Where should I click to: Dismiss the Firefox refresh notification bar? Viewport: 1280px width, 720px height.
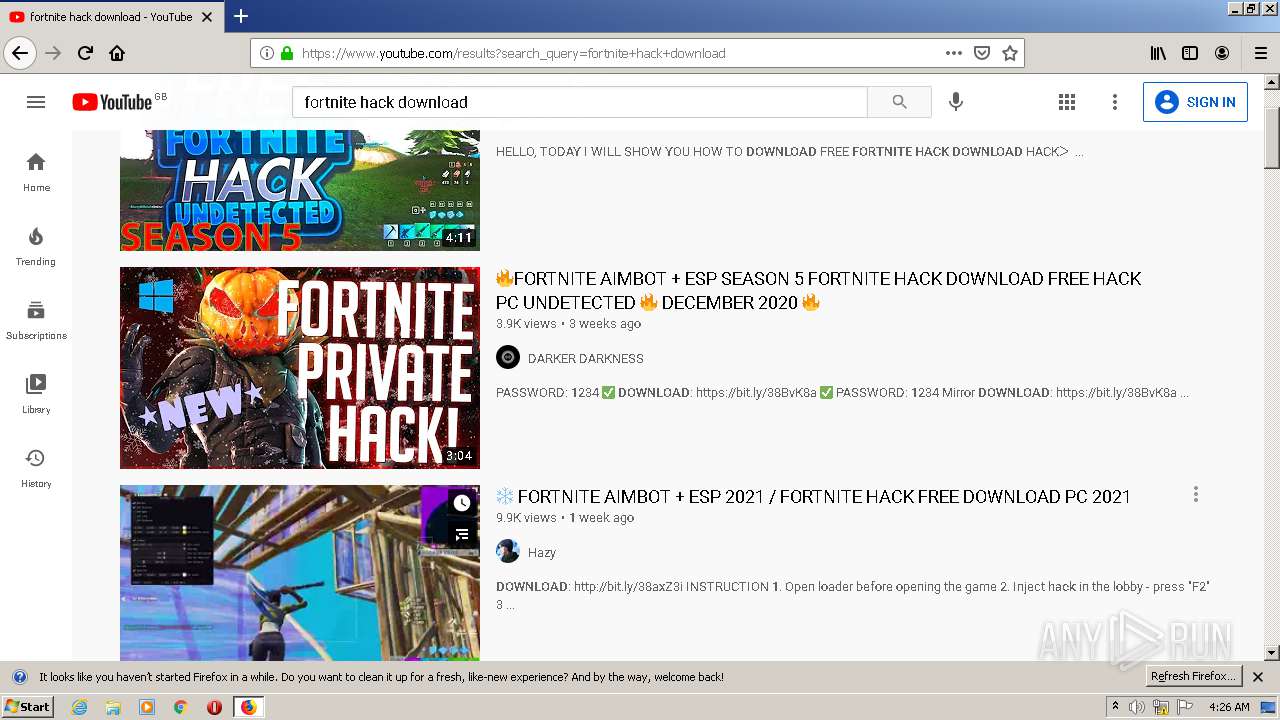click(x=1258, y=677)
